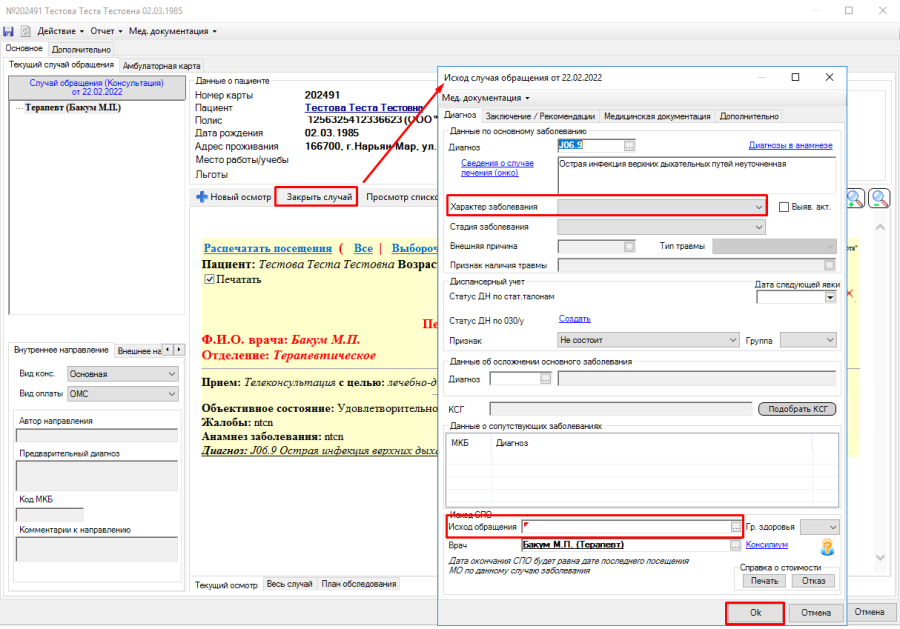Screen dimensions: 900x629
Task: Open diagnosis lookup next to J06.9
Action: (630, 146)
